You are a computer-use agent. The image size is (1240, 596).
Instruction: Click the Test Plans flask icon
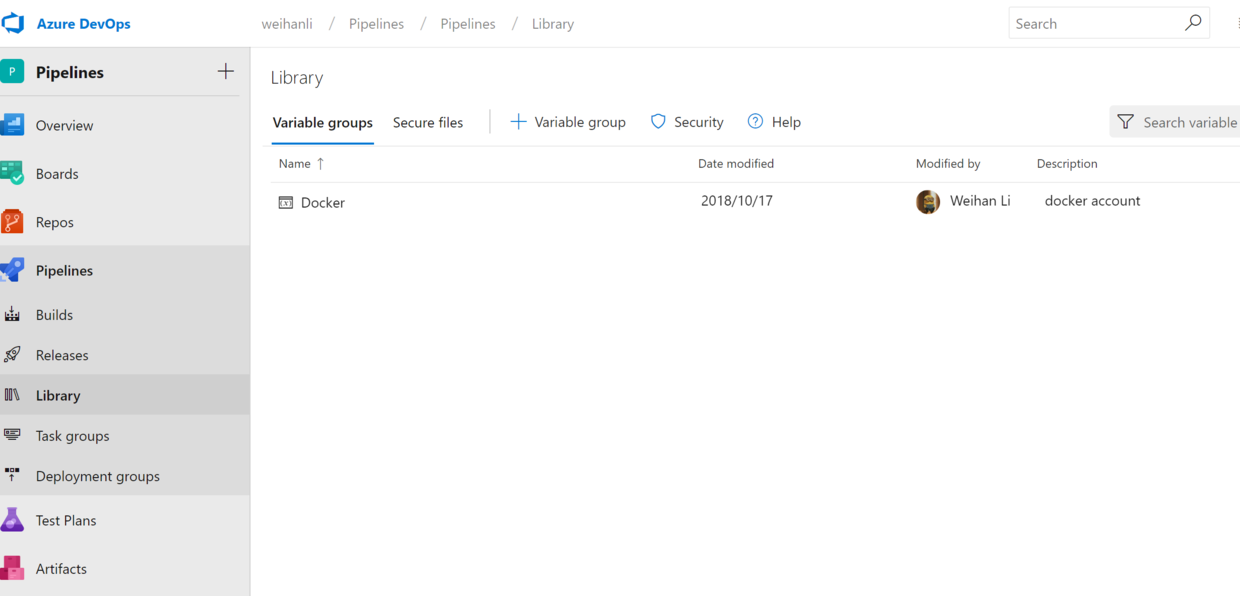tap(12, 520)
